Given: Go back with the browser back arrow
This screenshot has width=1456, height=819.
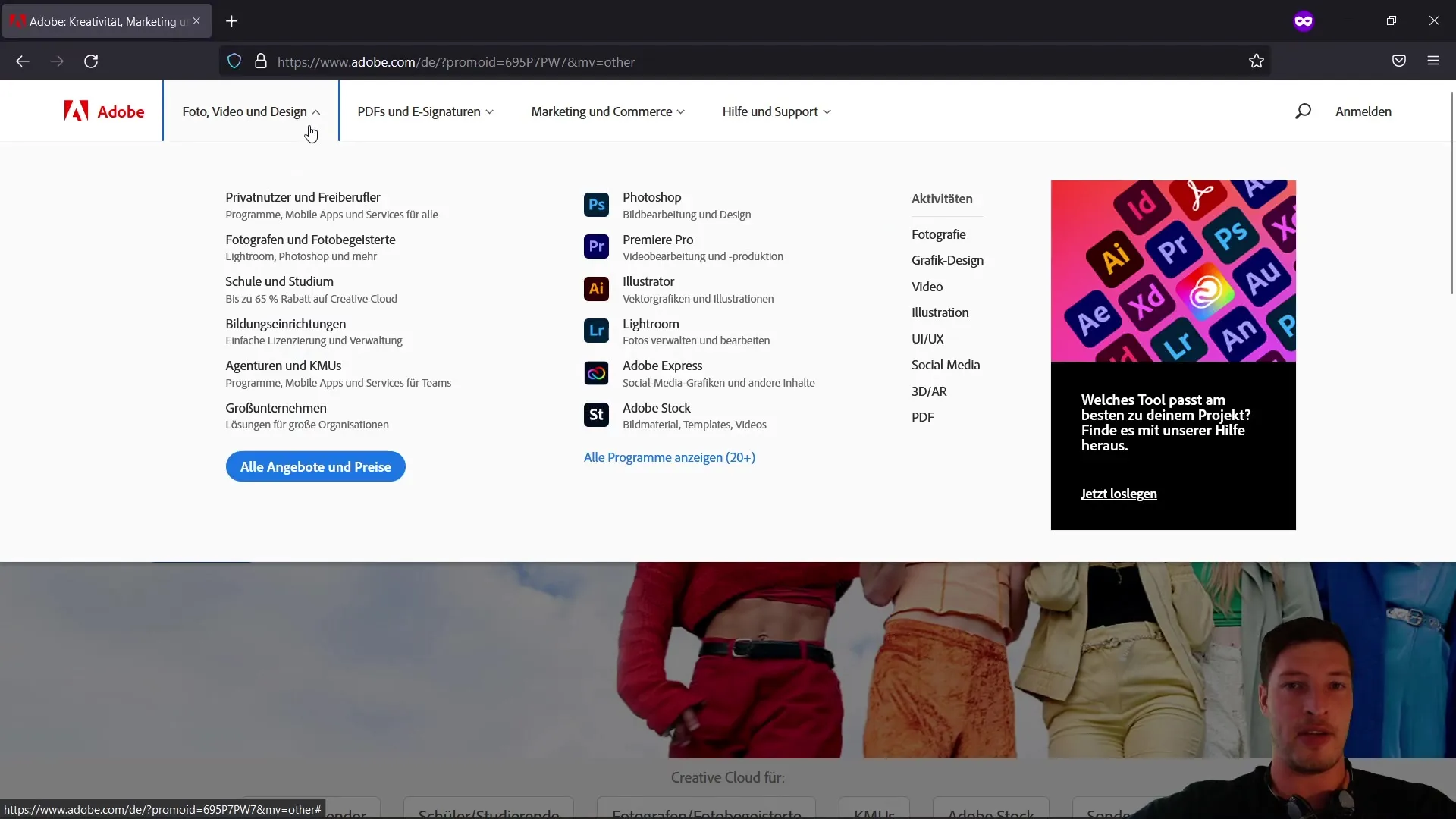Looking at the screenshot, I should tap(23, 61).
